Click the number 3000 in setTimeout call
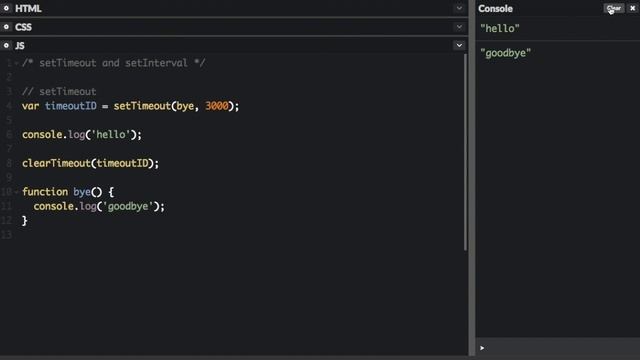 click(216, 106)
